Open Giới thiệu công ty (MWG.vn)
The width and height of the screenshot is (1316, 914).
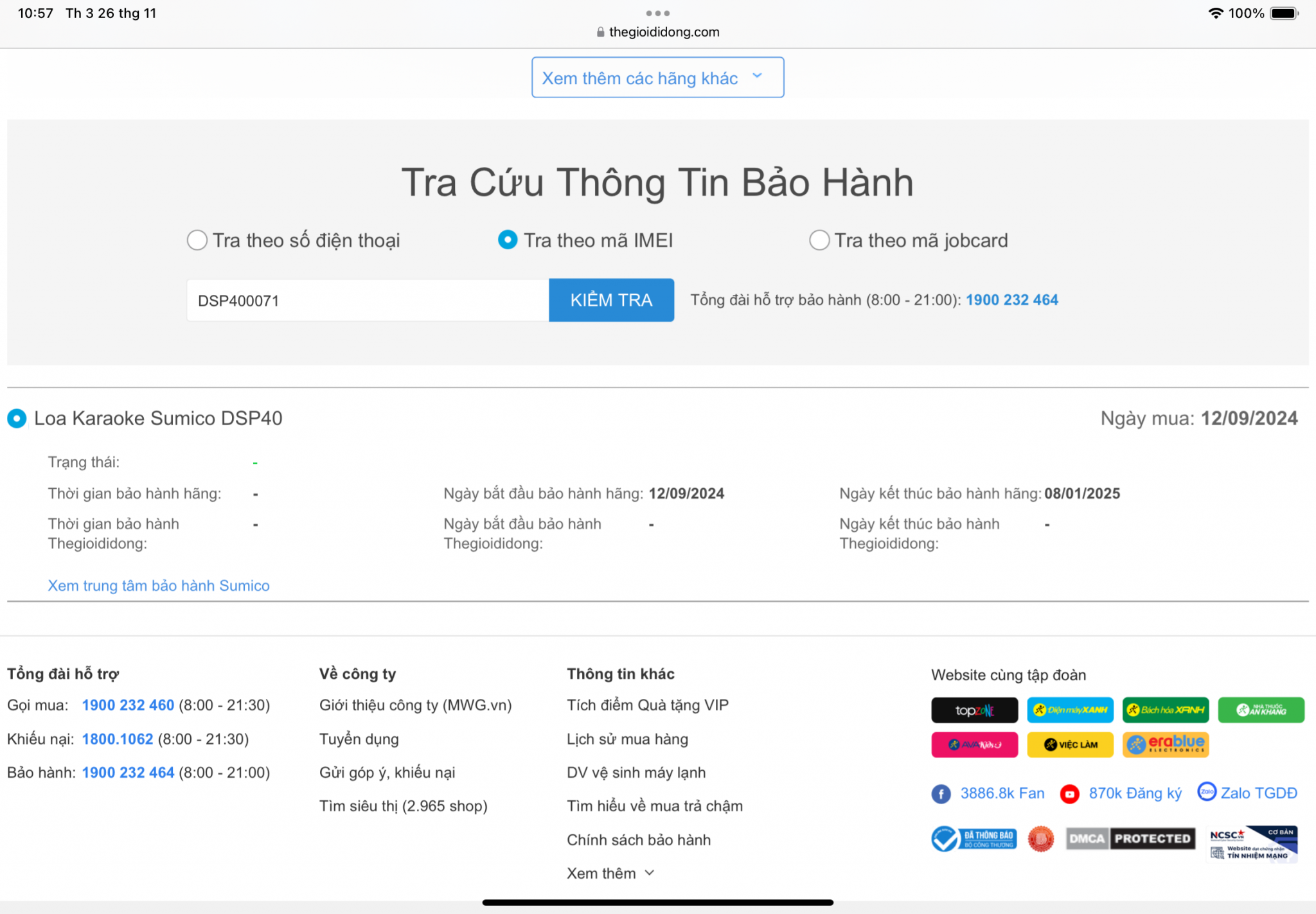point(415,705)
